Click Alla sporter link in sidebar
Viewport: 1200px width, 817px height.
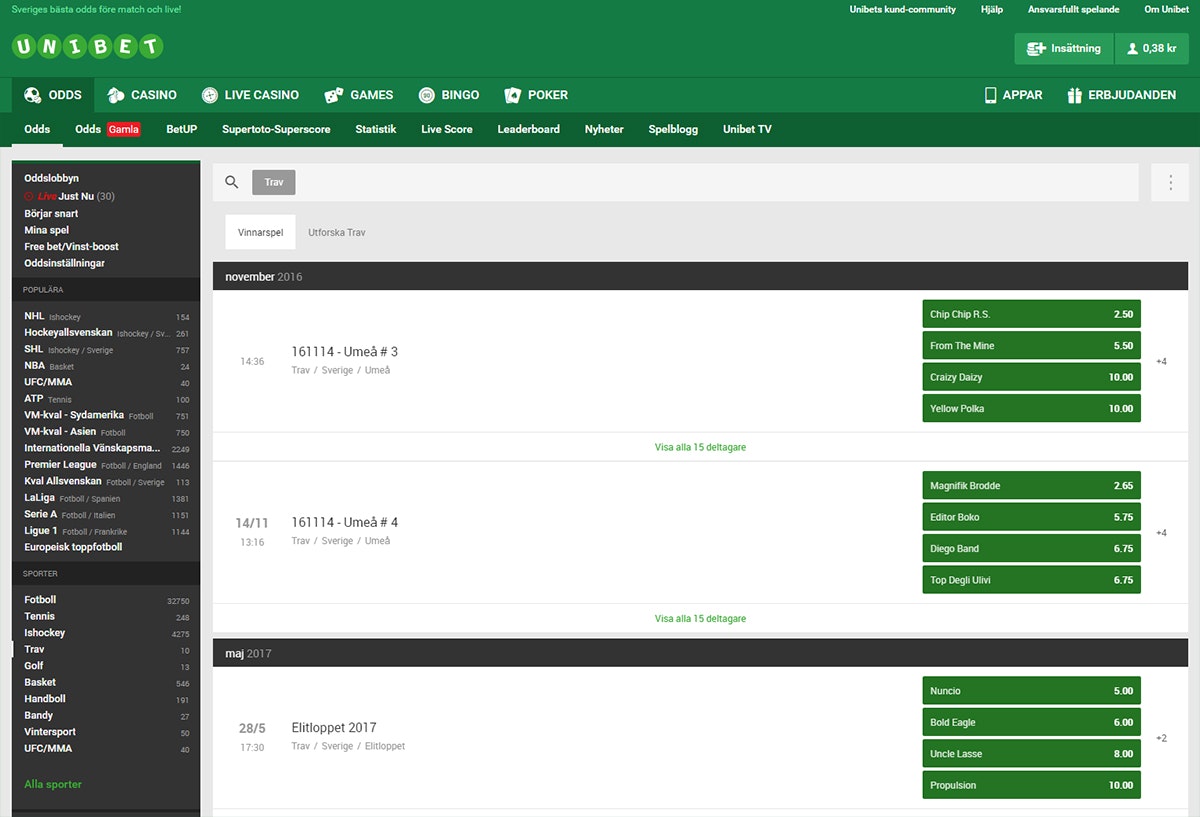pos(53,784)
